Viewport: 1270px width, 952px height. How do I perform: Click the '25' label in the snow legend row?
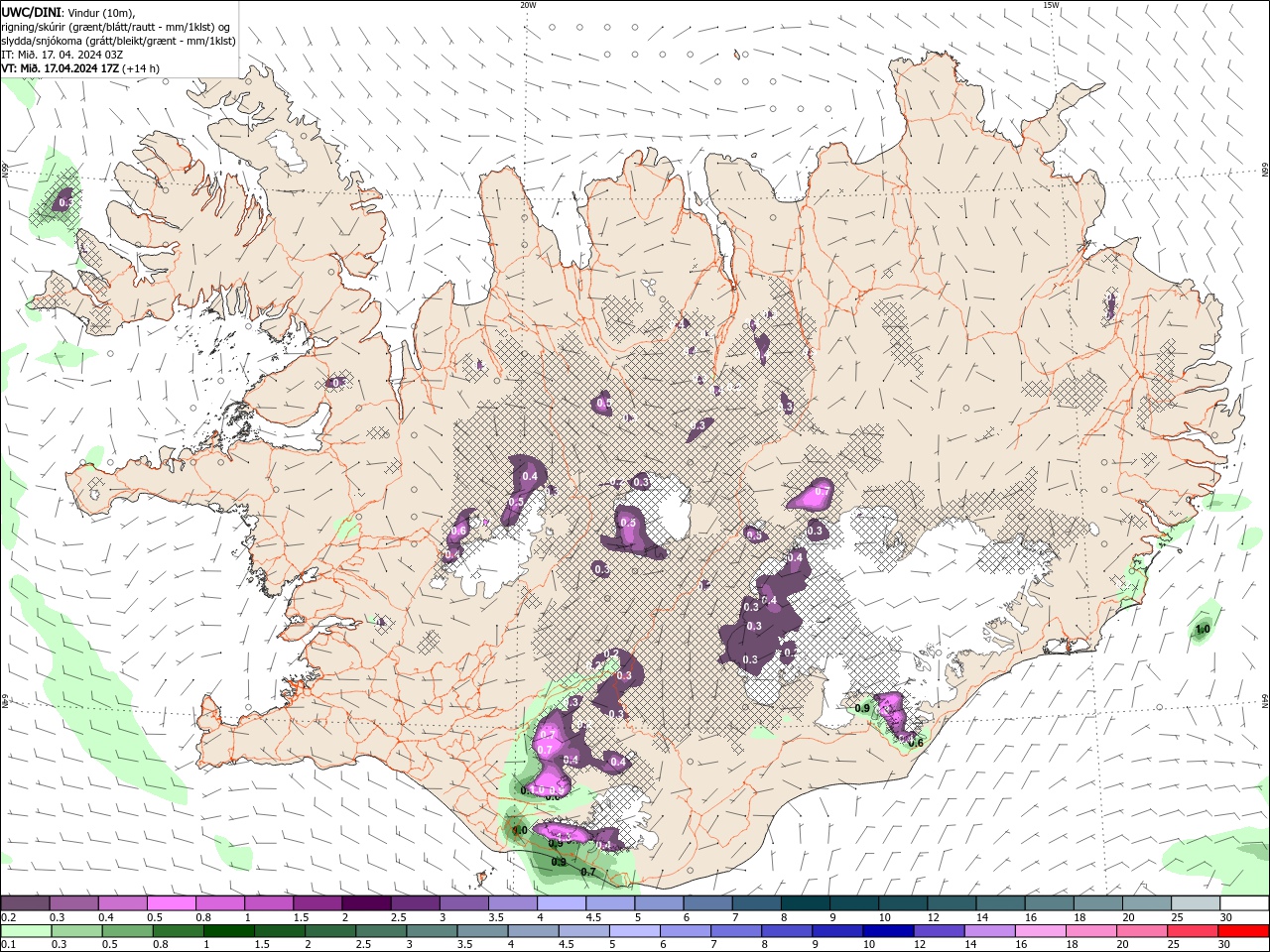pyautogui.click(x=1179, y=917)
